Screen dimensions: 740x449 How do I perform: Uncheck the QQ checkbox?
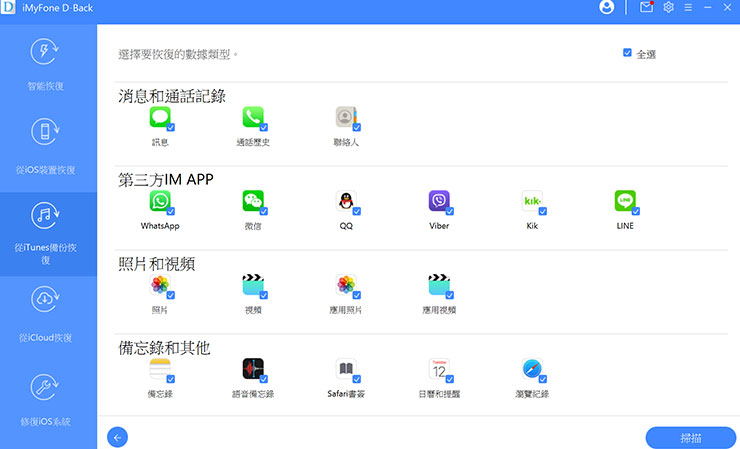[x=357, y=211]
